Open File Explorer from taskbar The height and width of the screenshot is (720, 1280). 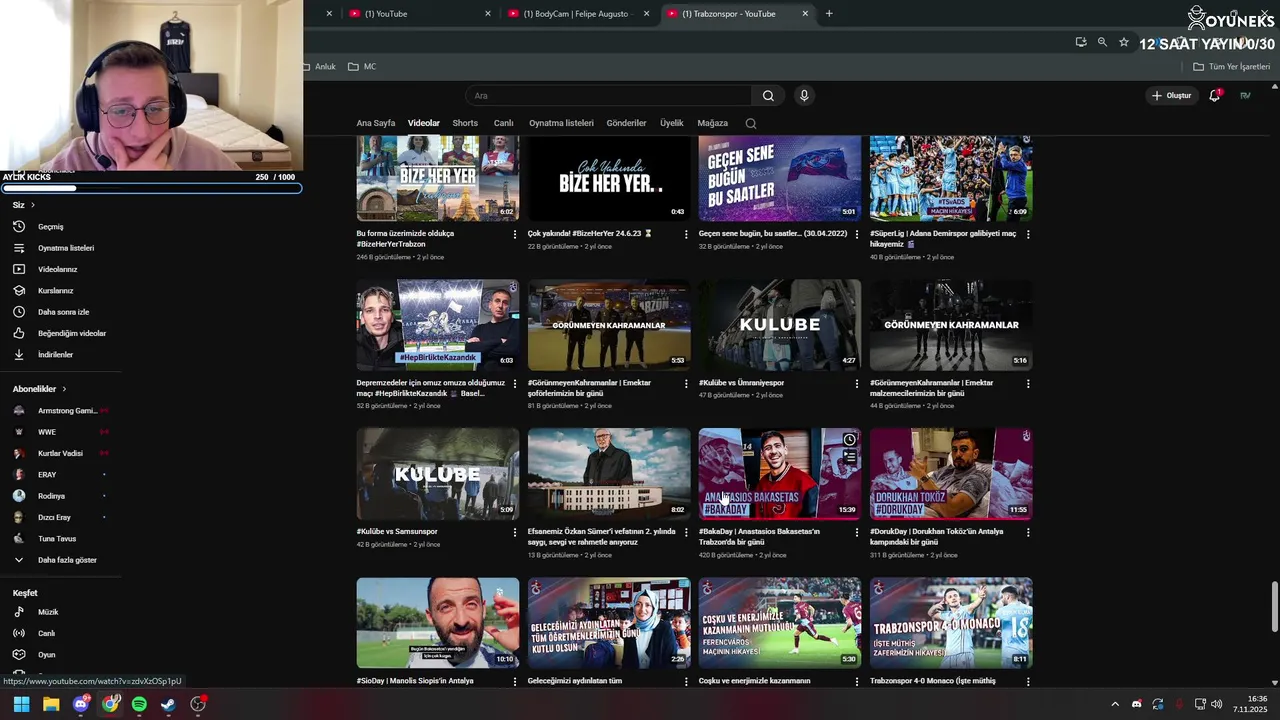[51, 704]
